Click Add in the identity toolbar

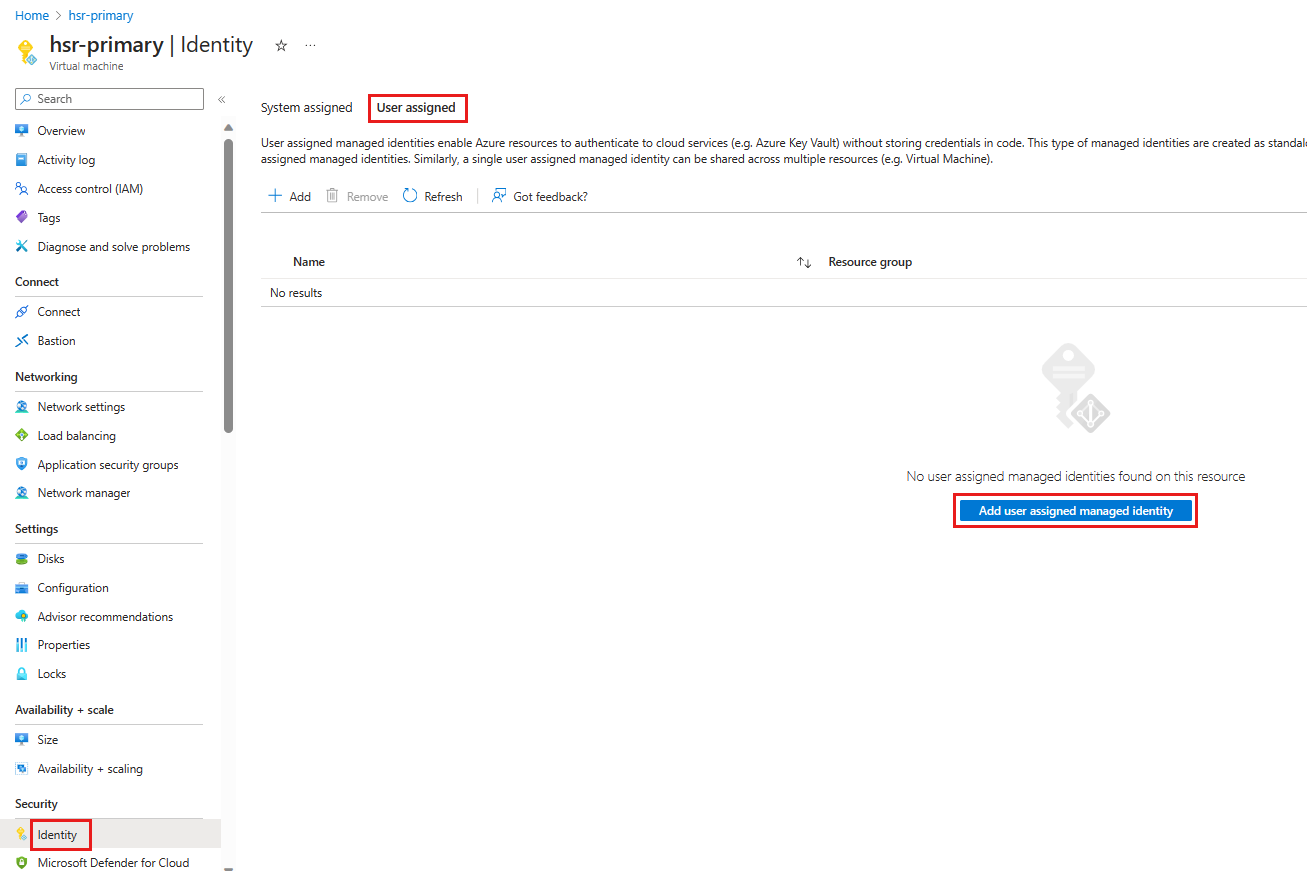290,197
